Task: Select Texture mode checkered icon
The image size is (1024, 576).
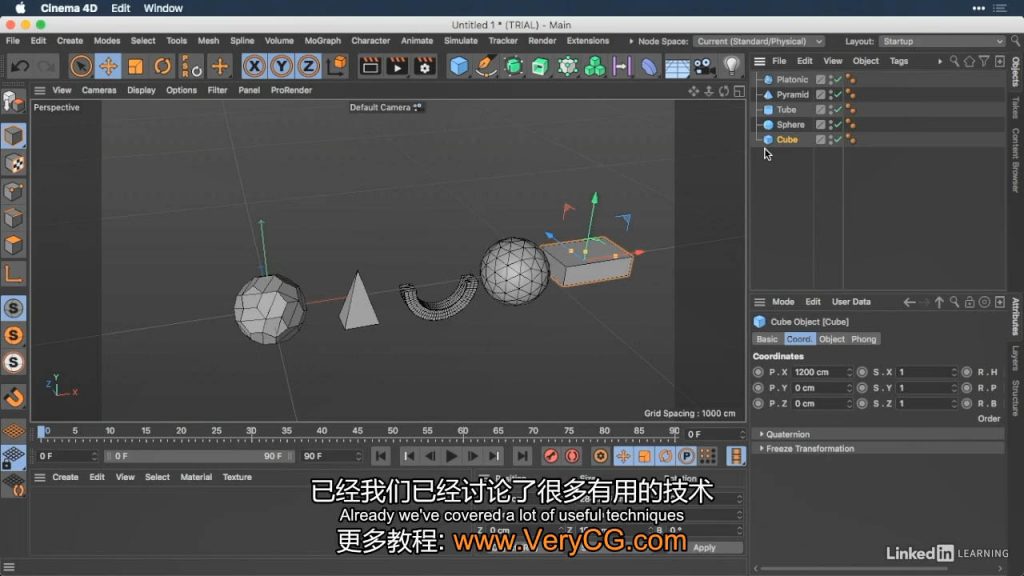Action: 13,163
